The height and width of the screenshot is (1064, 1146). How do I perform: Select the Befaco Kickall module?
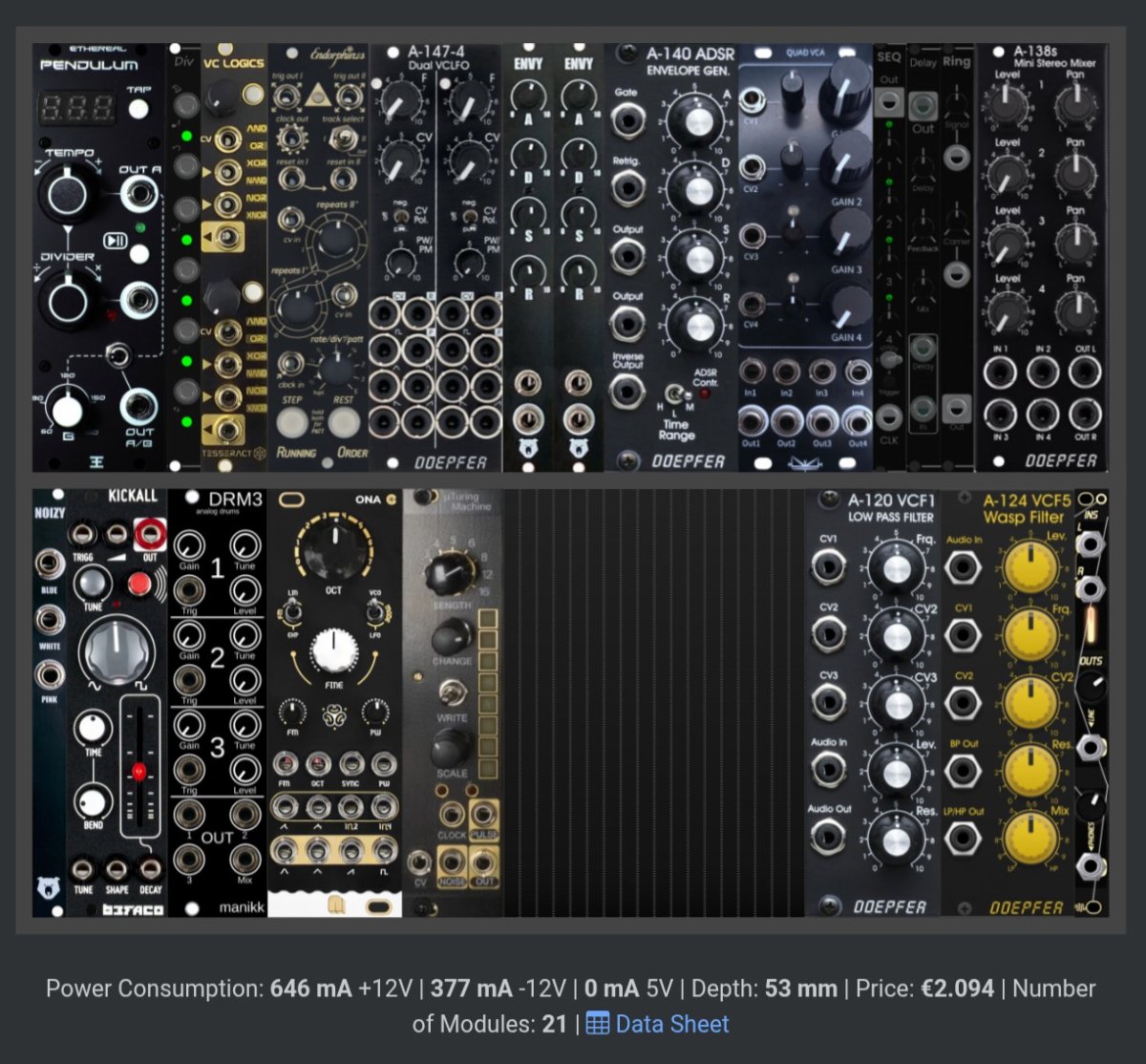117,703
